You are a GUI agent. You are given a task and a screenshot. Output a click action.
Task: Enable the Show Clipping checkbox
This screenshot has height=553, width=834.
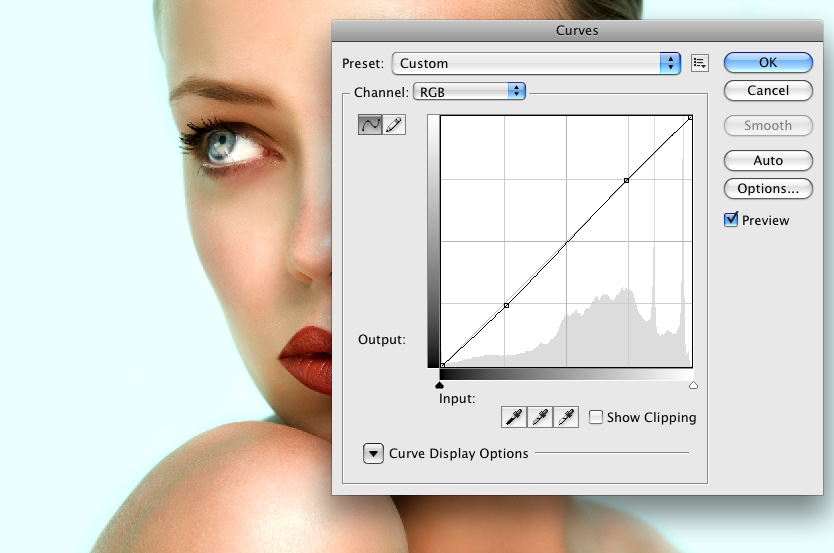[x=596, y=417]
